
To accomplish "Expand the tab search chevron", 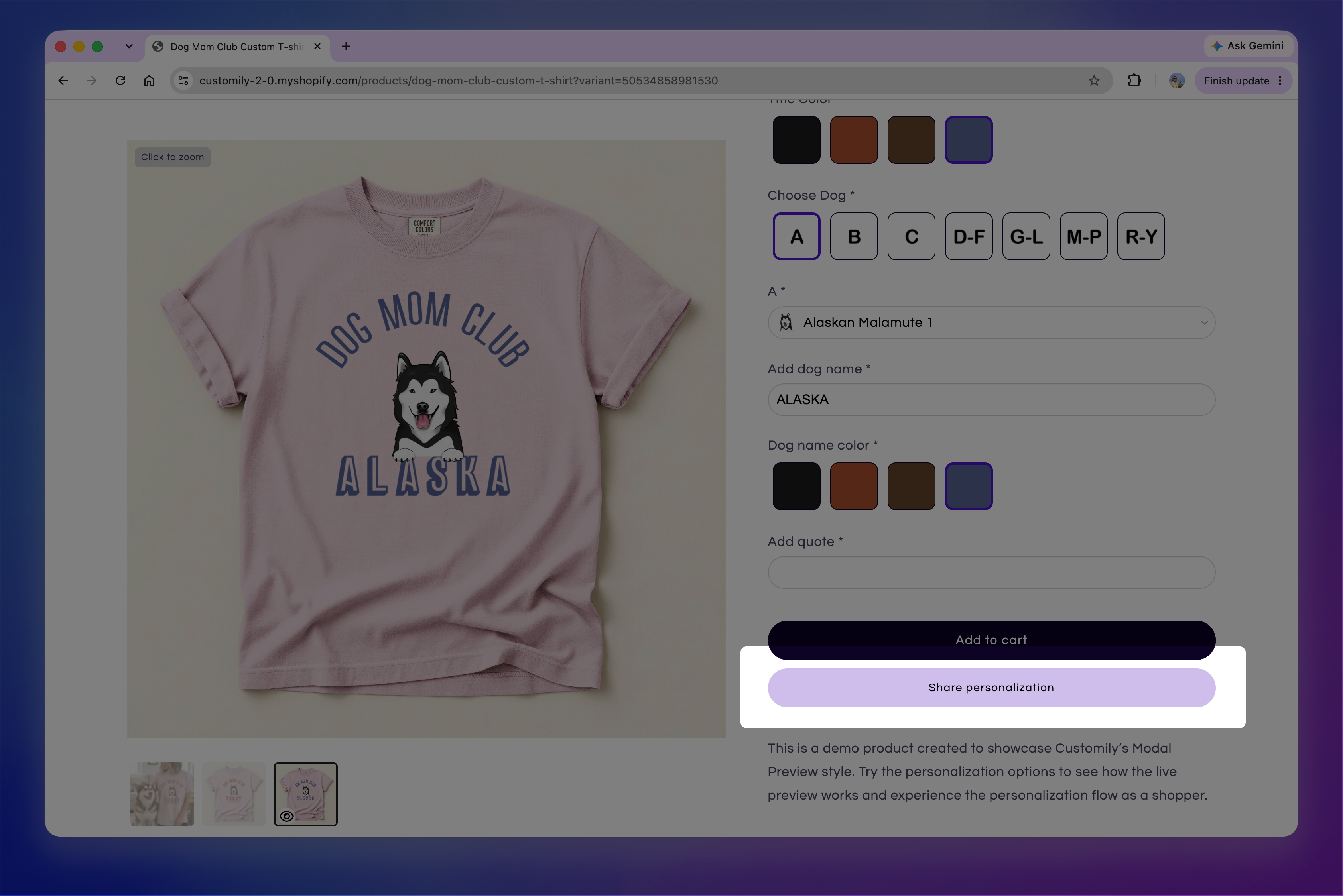I will pyautogui.click(x=129, y=46).
